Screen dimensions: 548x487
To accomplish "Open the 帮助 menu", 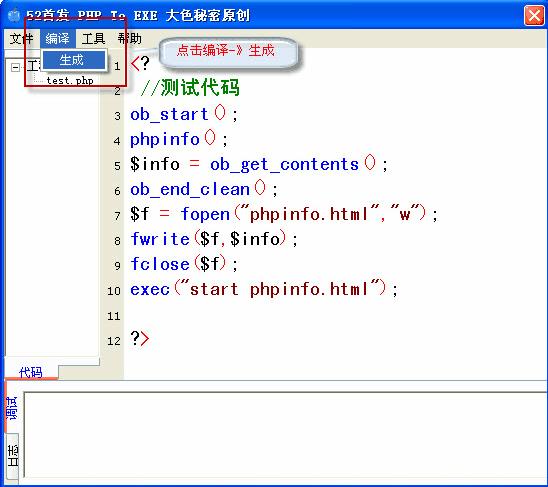I will (x=130, y=38).
